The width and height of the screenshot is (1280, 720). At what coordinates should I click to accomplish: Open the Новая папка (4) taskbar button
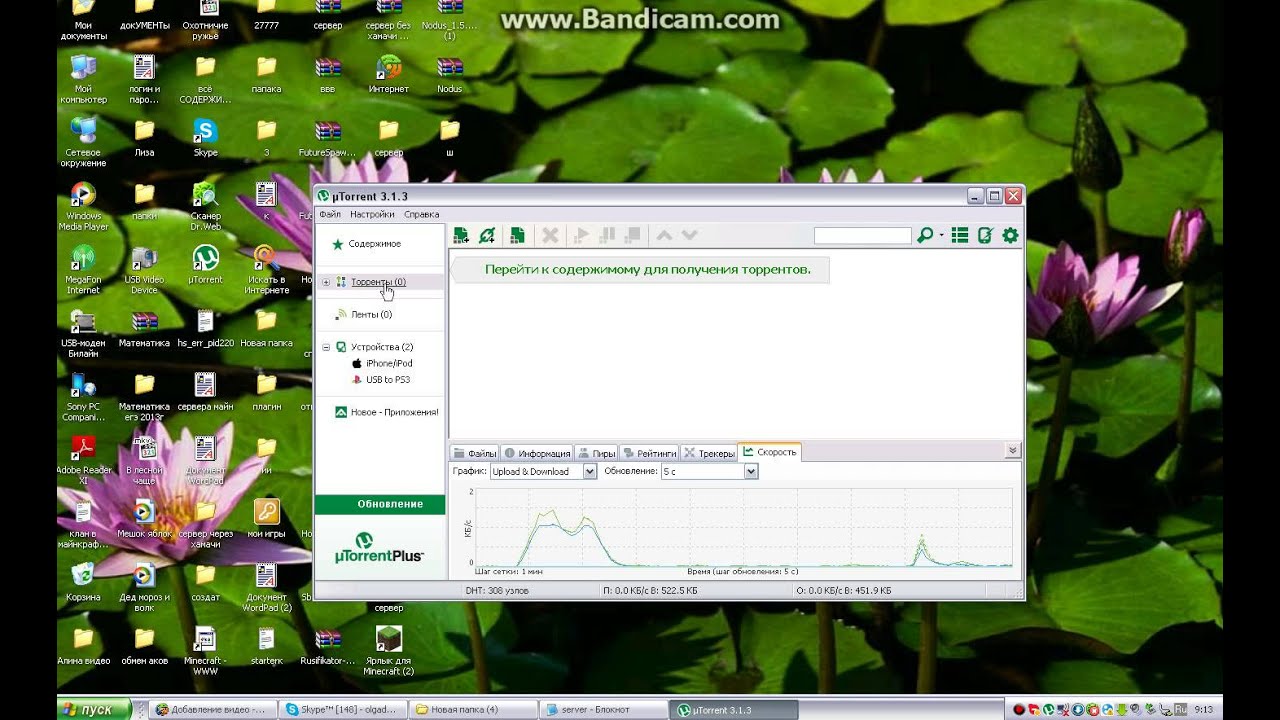coord(472,709)
